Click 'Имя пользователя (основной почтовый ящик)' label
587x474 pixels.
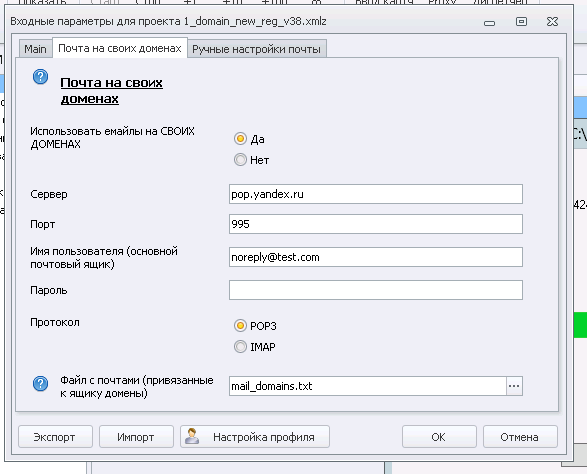point(104,258)
